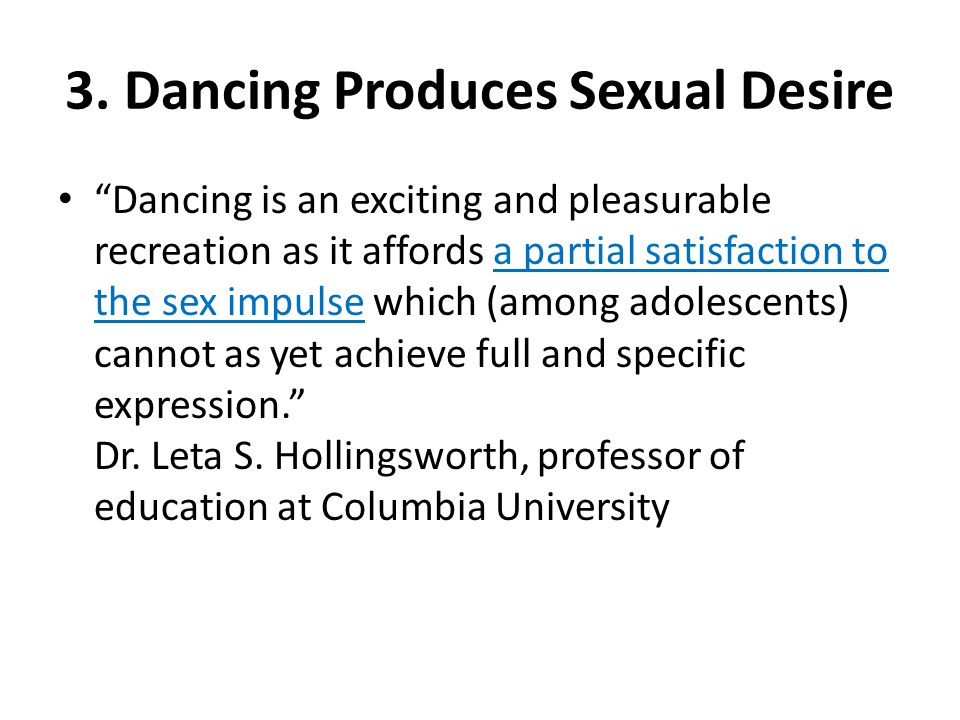
Task: Click the word 'pleasurable' in the first line
Action: 670,201
